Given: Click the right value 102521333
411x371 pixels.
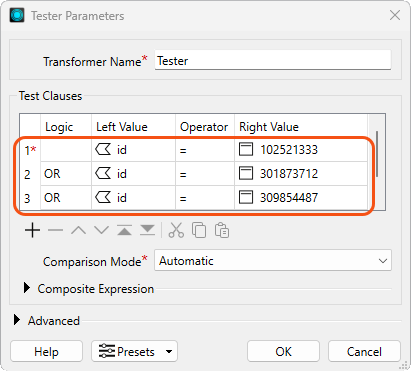Looking at the screenshot, I should (289, 150).
